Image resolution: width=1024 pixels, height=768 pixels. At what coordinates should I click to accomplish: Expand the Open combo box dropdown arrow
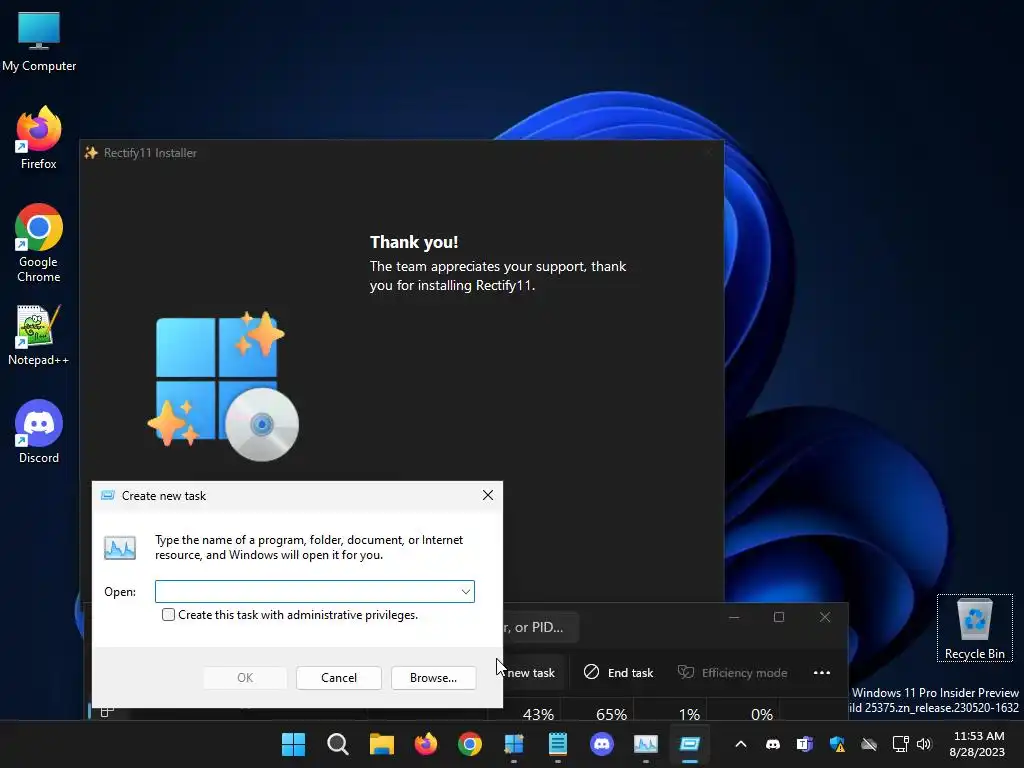pyautogui.click(x=466, y=592)
